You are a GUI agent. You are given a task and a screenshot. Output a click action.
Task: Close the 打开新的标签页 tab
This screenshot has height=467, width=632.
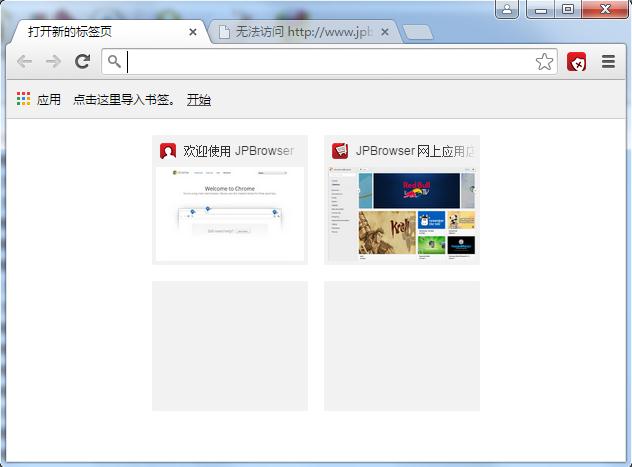click(x=193, y=32)
